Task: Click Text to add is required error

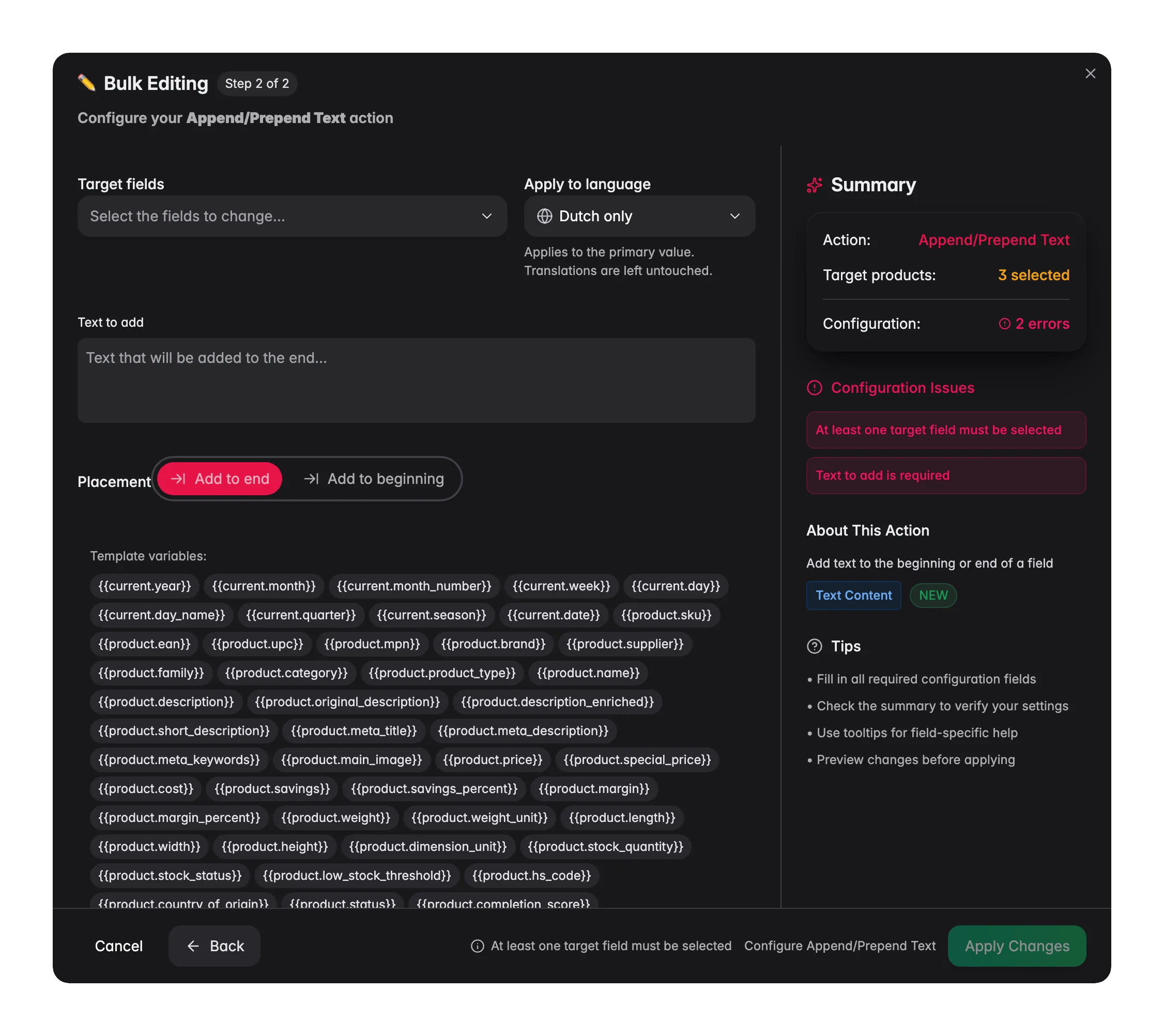Action: 946,476
